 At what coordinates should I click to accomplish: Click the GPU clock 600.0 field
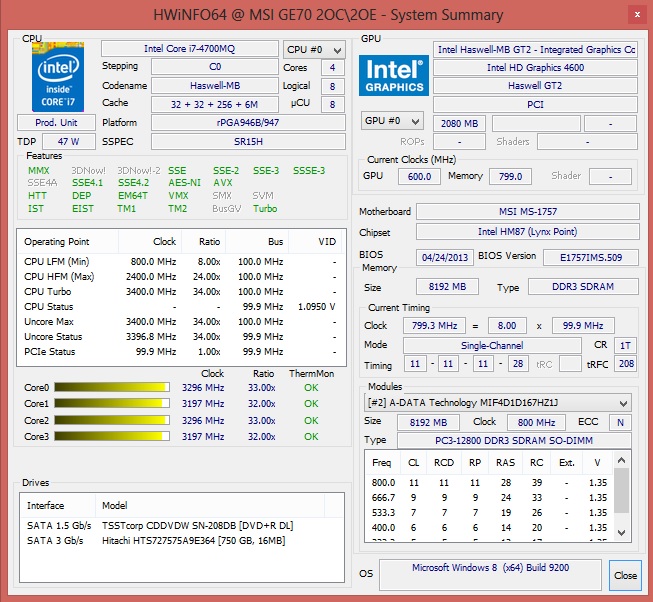pyautogui.click(x=419, y=177)
